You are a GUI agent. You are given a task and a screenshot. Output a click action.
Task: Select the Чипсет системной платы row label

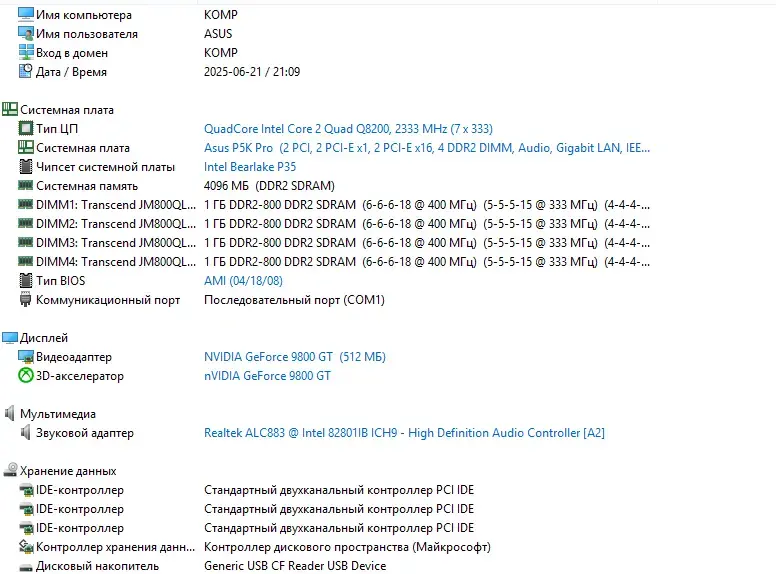[105, 167]
